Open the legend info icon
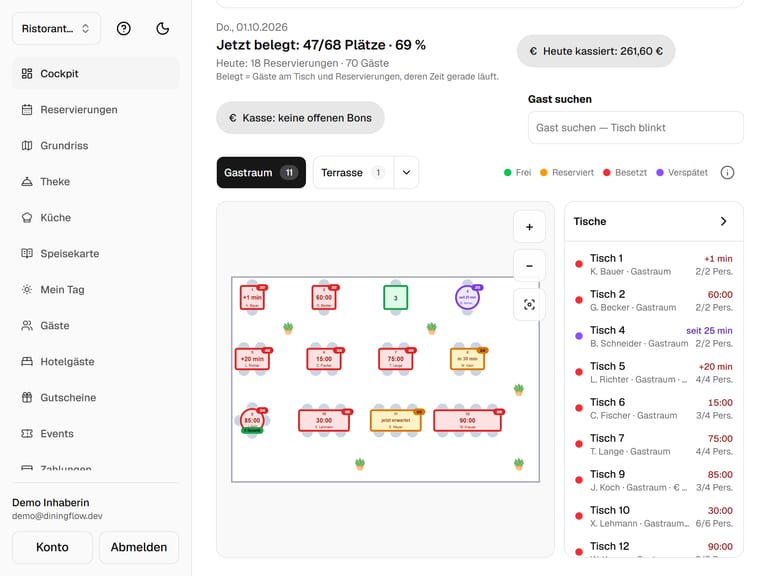This screenshot has height=576, width=768. coord(727,172)
